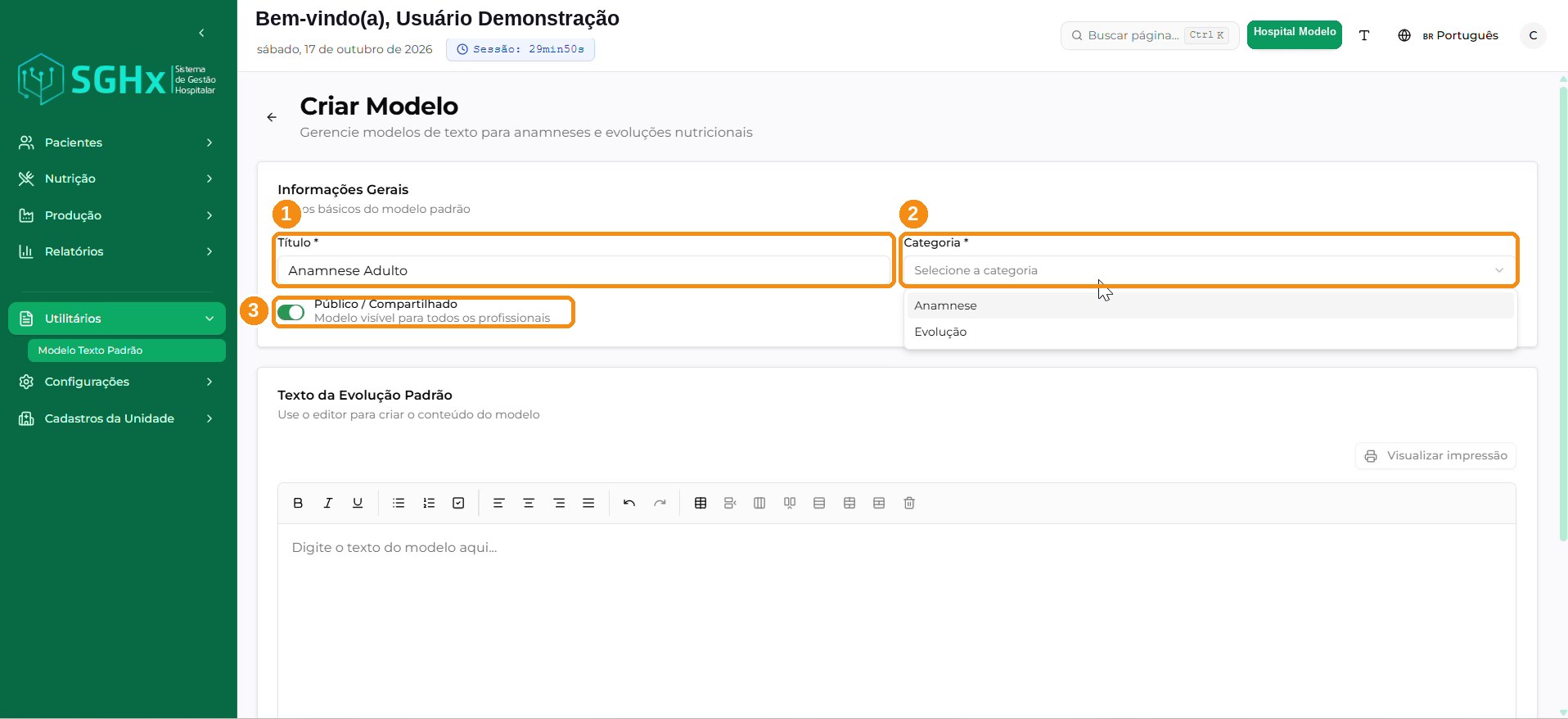This screenshot has width=1568, height=719.
Task: Choose Anamnese from the category list
Action: 1210,305
